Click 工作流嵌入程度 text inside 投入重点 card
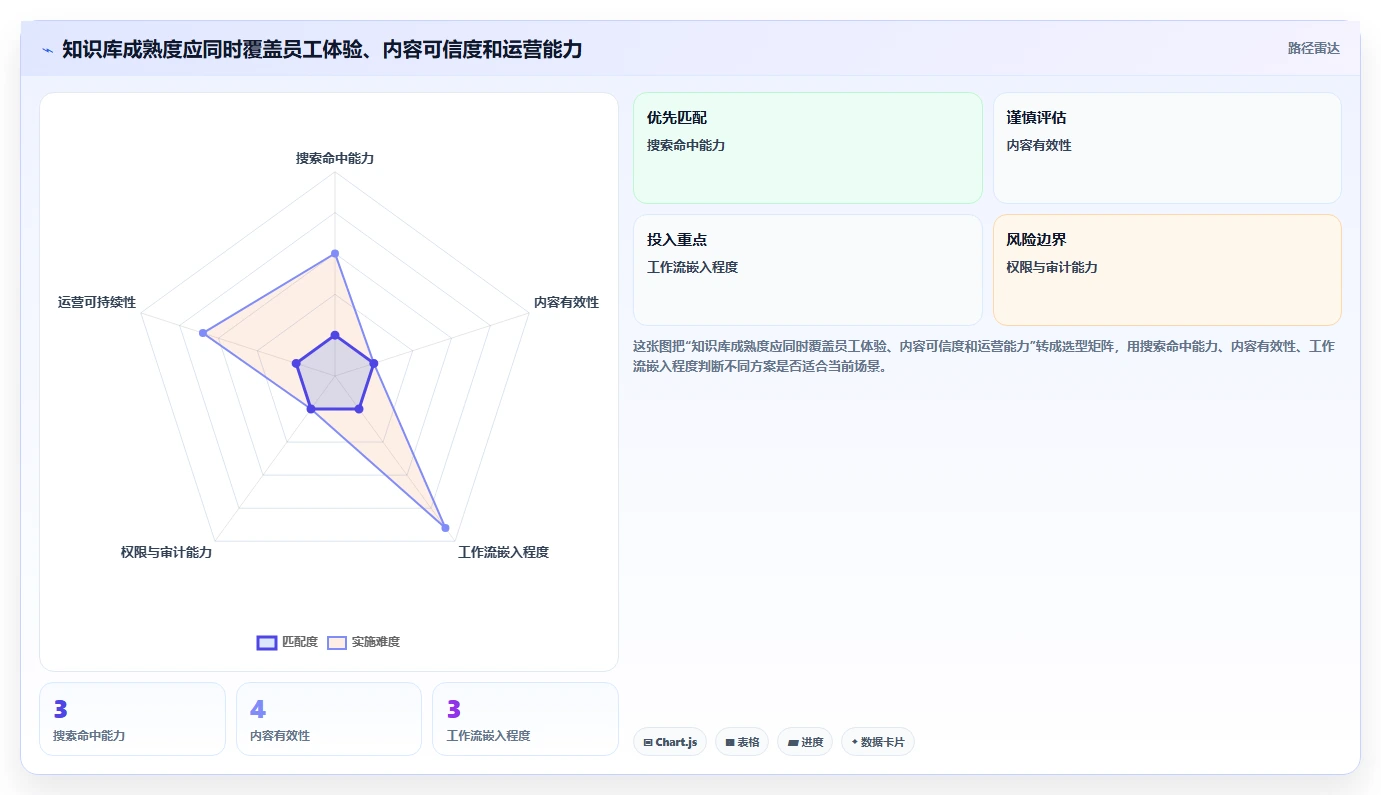Viewport: 1381px width, 795px height. point(692,267)
